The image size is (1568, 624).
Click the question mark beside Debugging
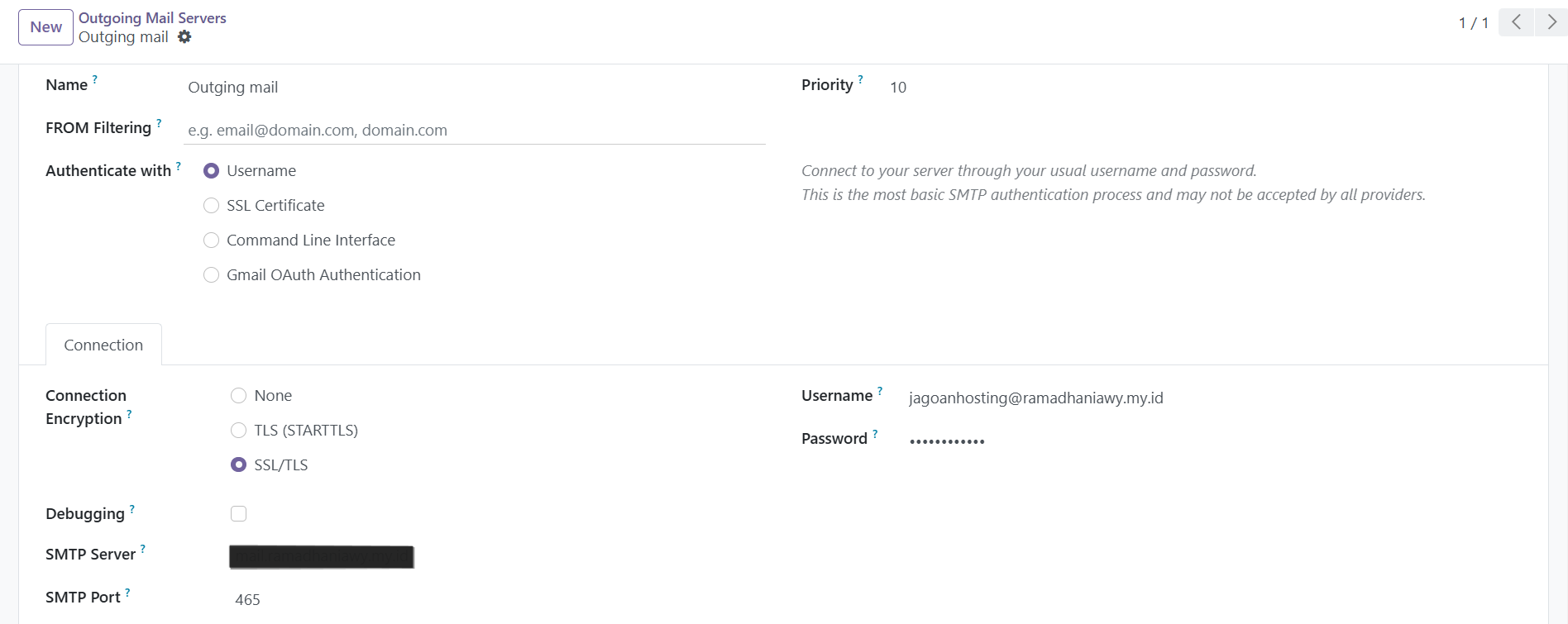point(133,507)
